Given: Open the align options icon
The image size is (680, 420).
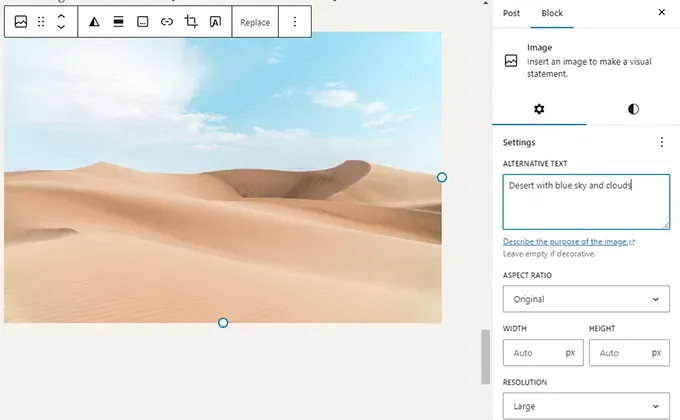Looking at the screenshot, I should pos(119,22).
